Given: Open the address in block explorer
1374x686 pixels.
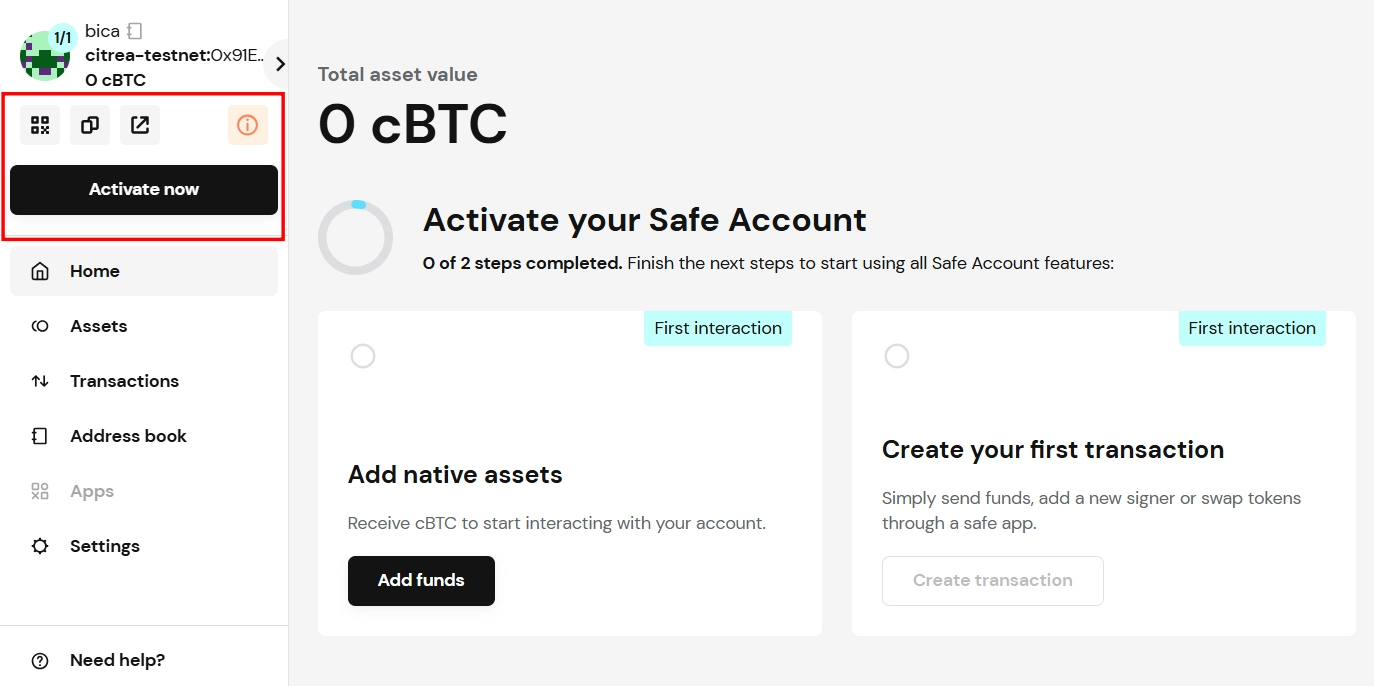Looking at the screenshot, I should [140, 125].
